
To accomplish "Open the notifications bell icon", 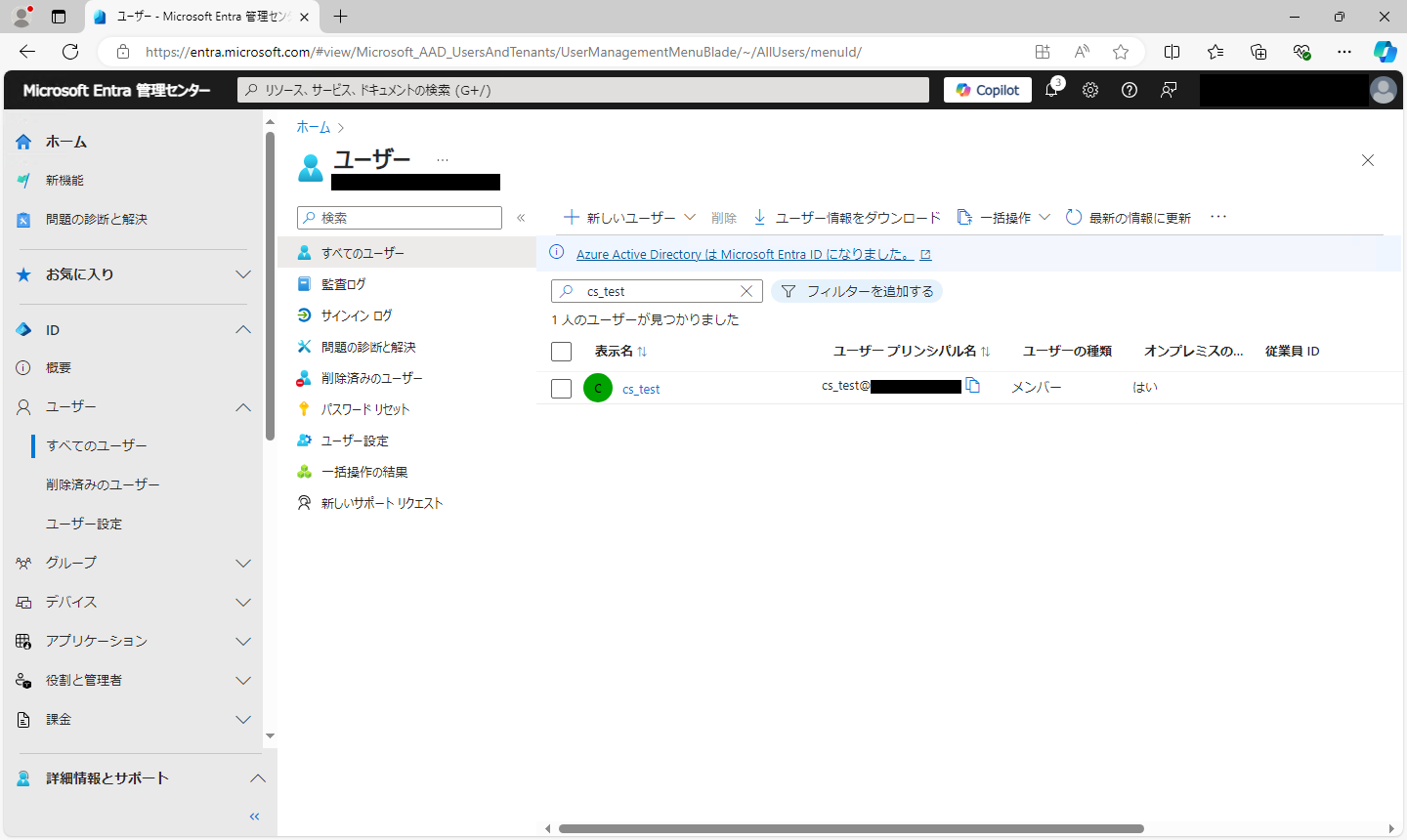I will click(x=1051, y=90).
